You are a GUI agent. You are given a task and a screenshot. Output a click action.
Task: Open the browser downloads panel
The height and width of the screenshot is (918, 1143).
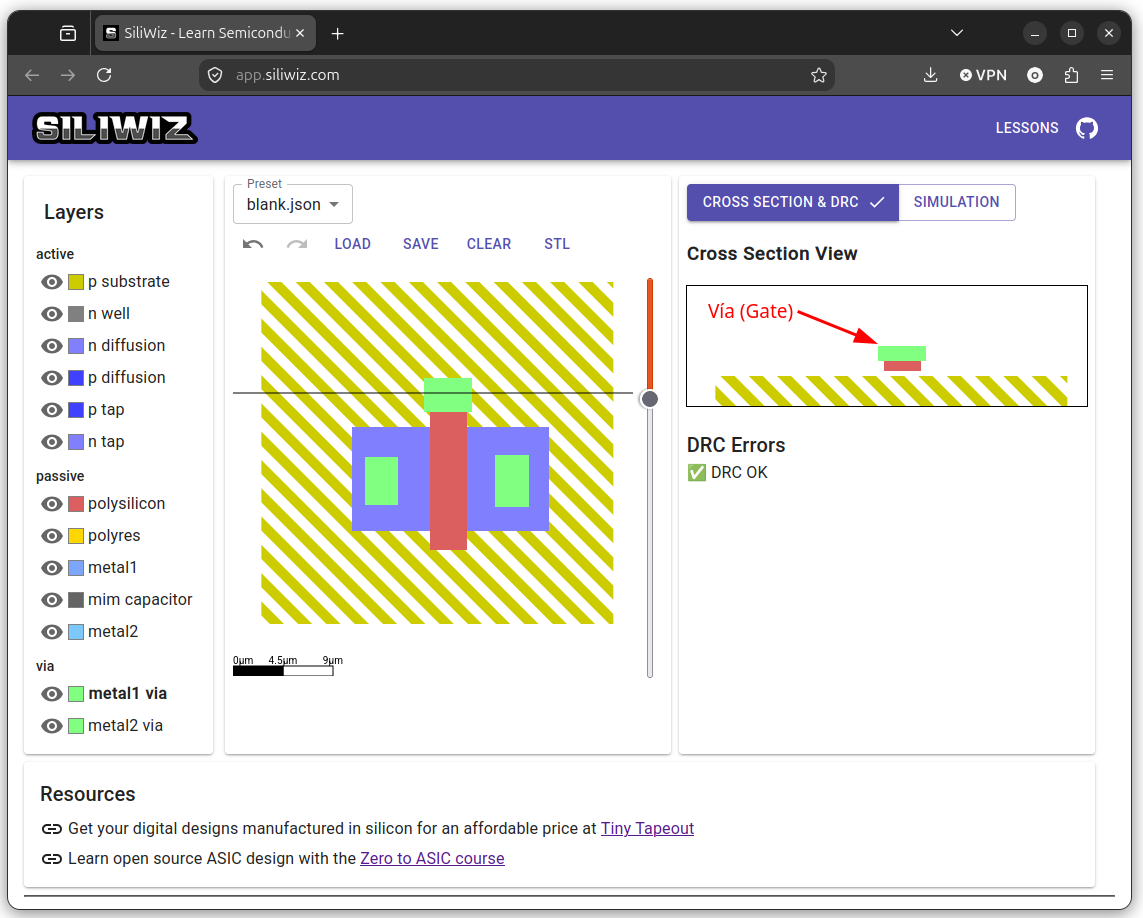930,75
